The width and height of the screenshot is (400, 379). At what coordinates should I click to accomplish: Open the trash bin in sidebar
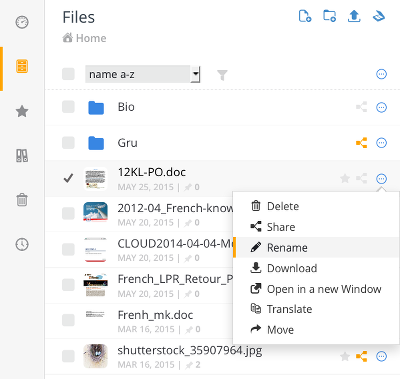point(22,200)
